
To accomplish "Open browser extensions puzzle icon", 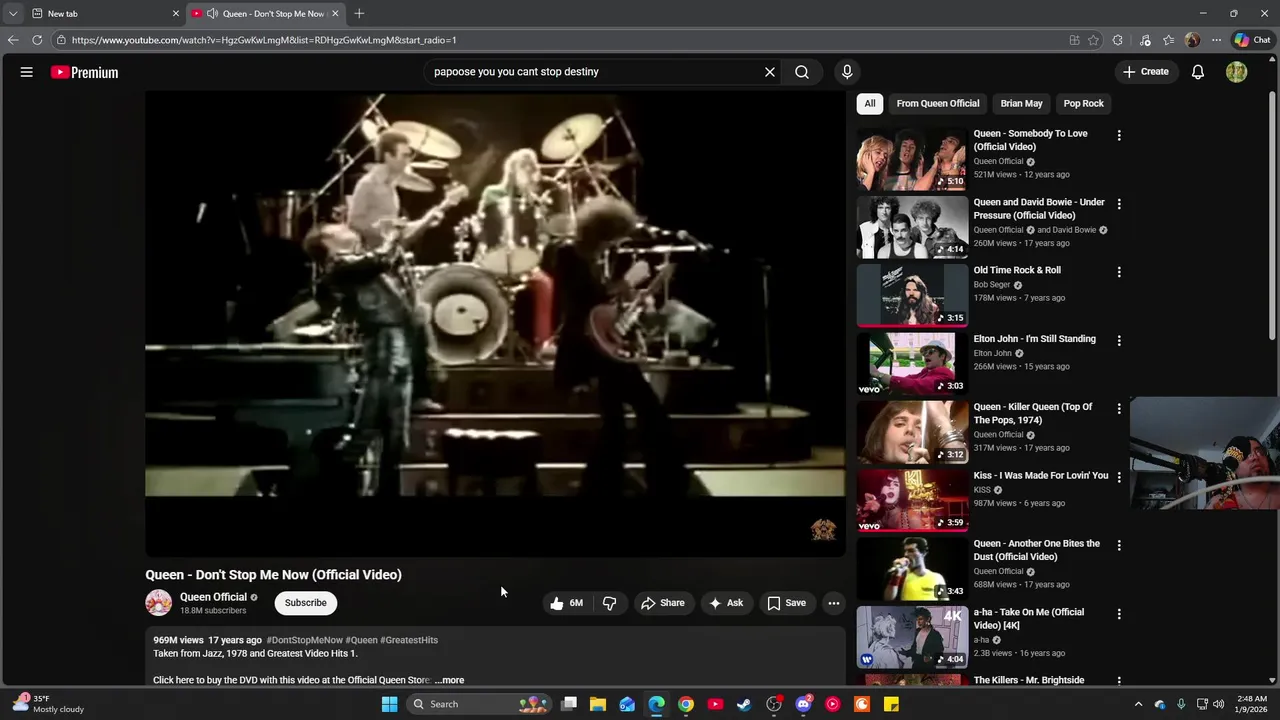I will [1117, 40].
